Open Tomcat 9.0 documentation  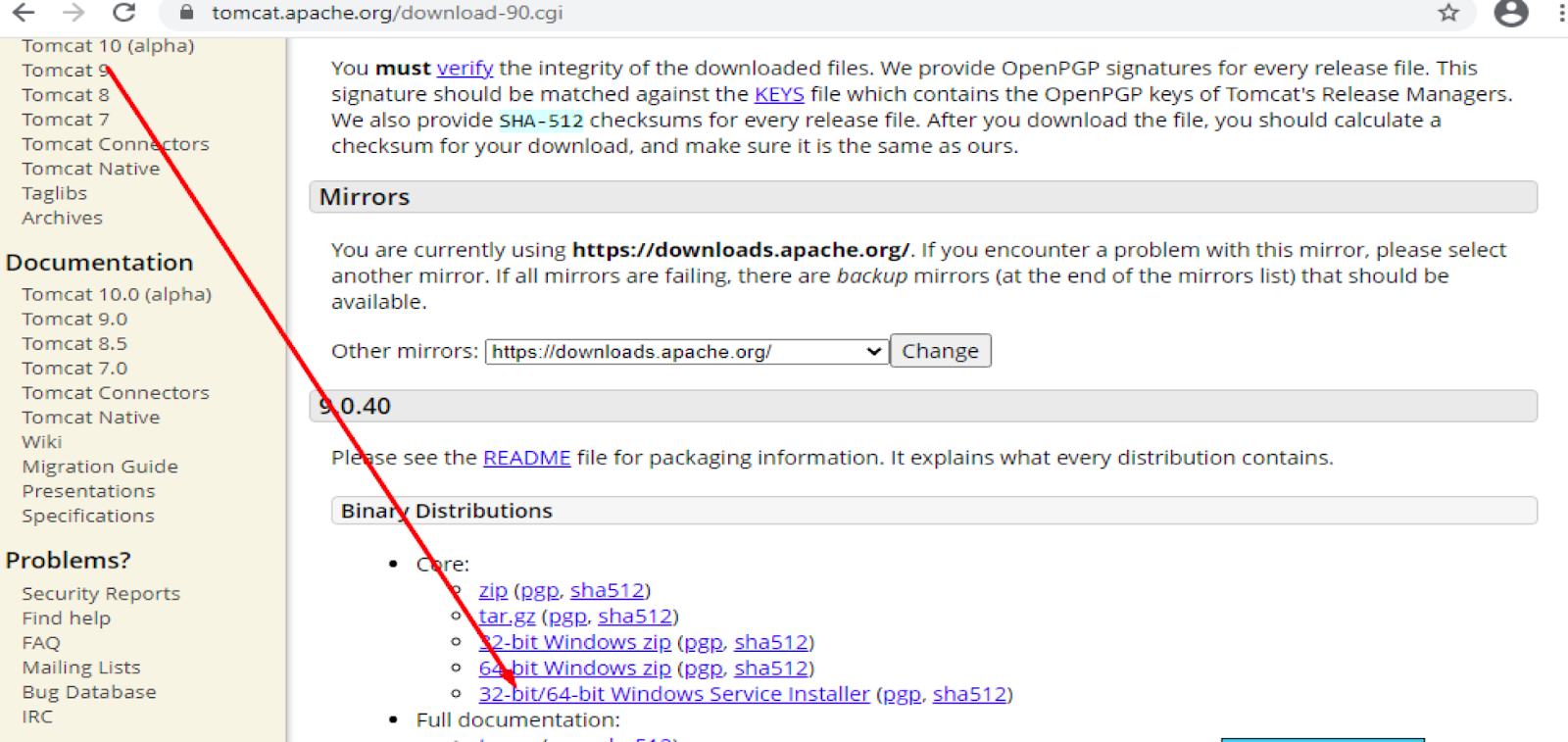point(74,319)
